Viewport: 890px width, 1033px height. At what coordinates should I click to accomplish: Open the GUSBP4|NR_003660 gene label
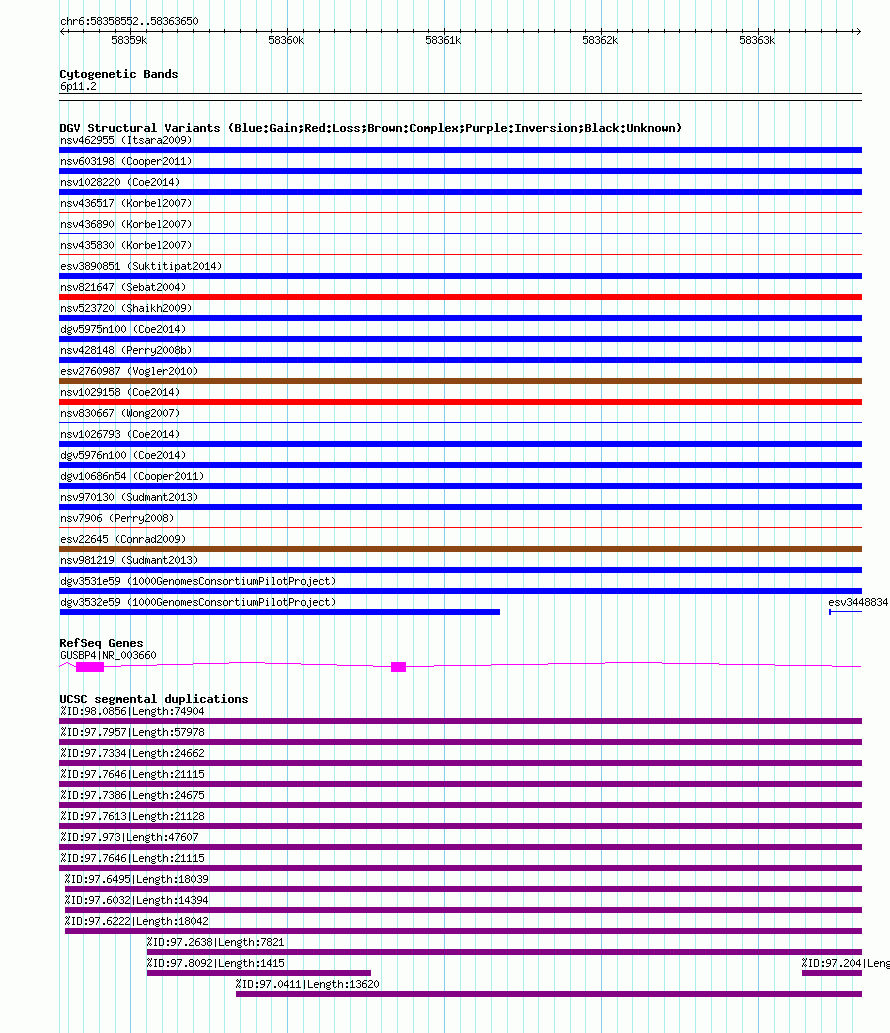pyautogui.click(x=108, y=656)
